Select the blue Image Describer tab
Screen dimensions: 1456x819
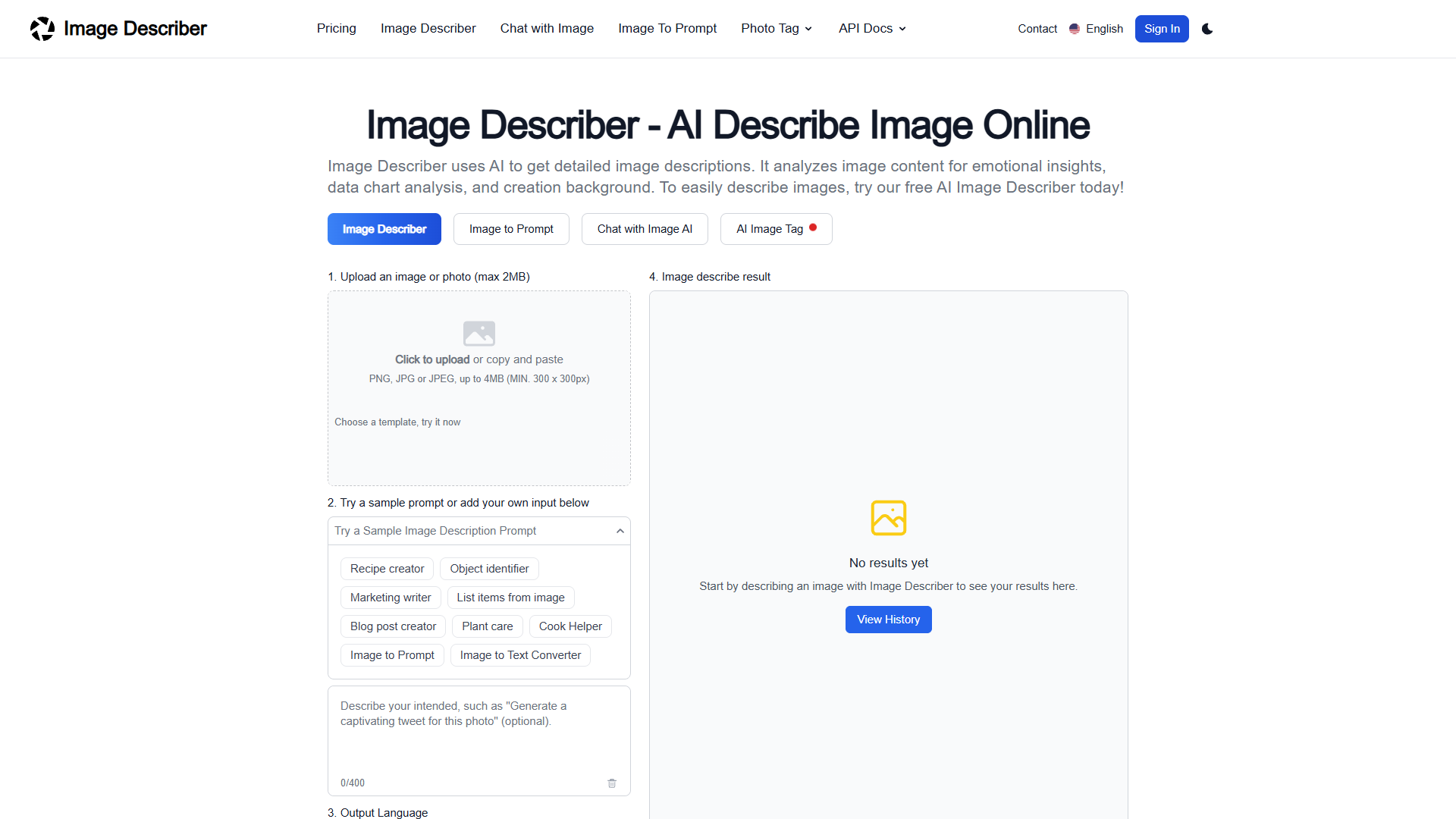tap(384, 229)
